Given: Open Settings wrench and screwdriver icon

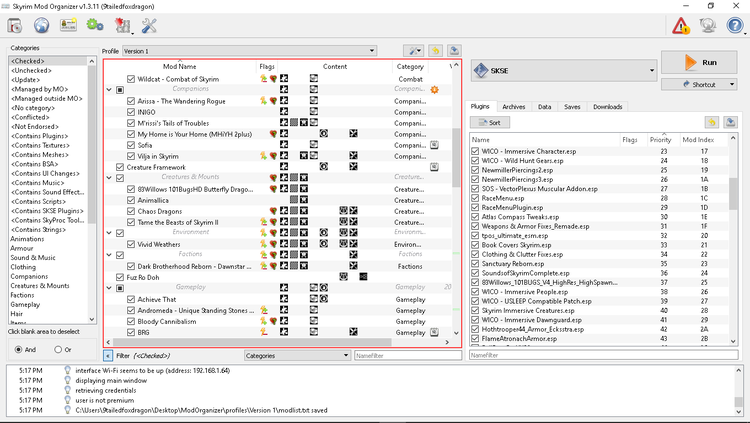Looking at the screenshot, I should click(x=149, y=25).
